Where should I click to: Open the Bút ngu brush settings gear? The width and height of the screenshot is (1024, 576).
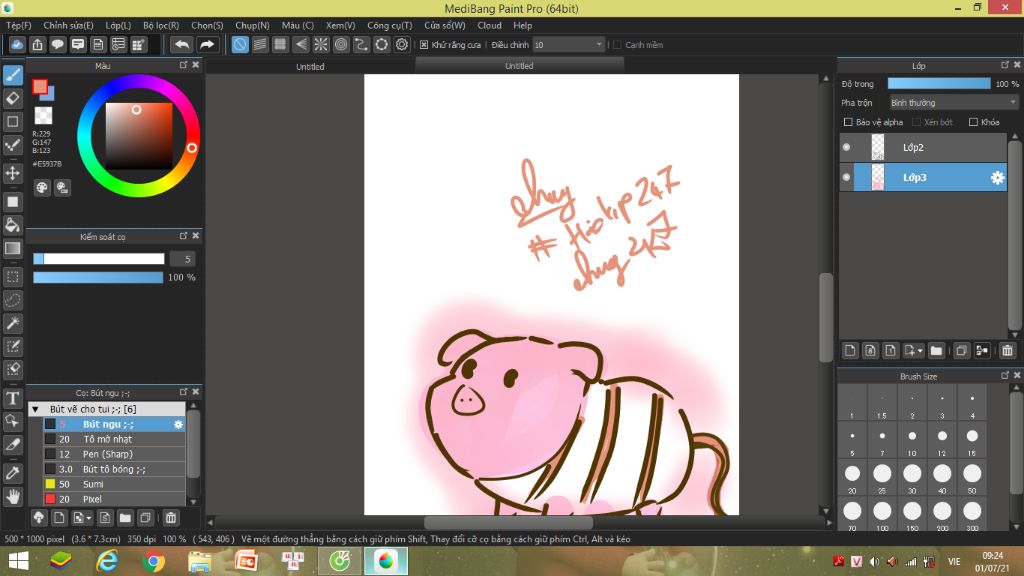pos(178,424)
